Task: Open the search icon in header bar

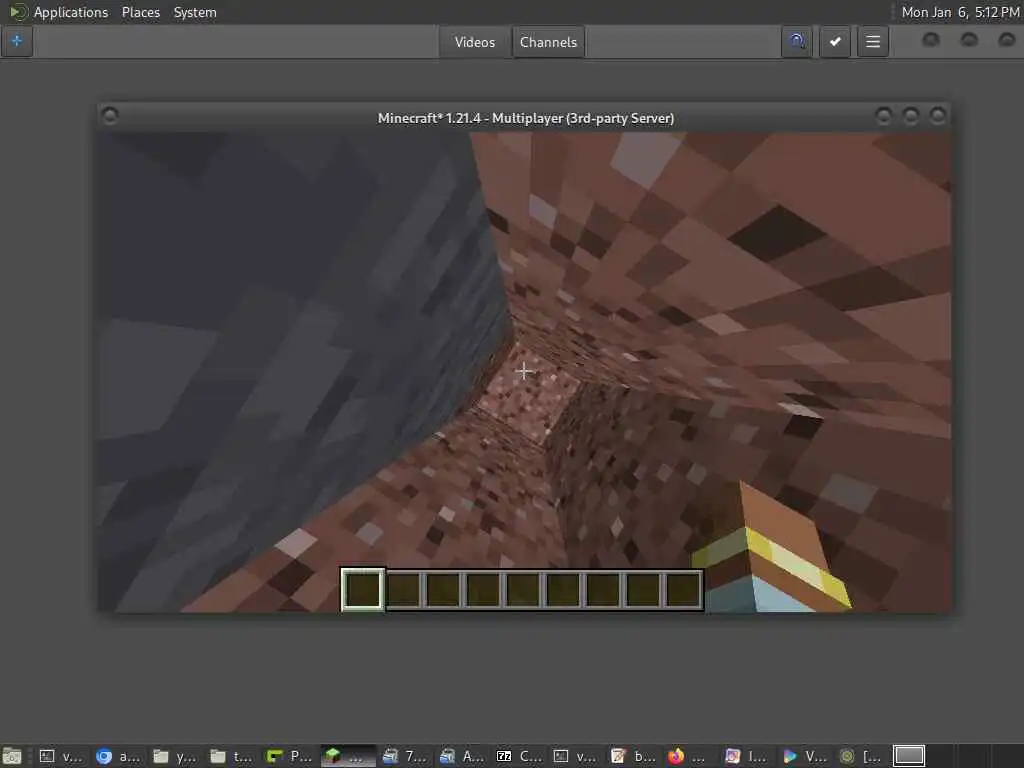Action: [796, 42]
